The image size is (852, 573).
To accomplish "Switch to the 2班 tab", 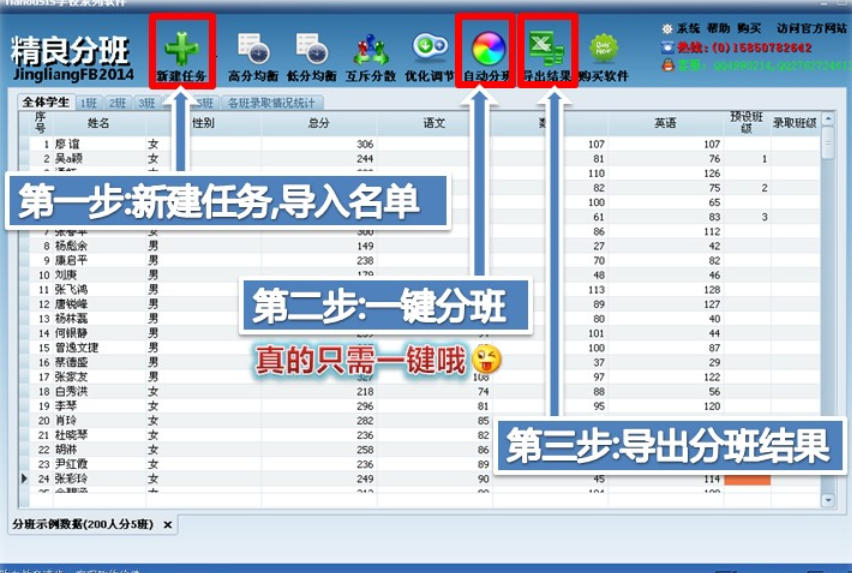I will tap(117, 103).
